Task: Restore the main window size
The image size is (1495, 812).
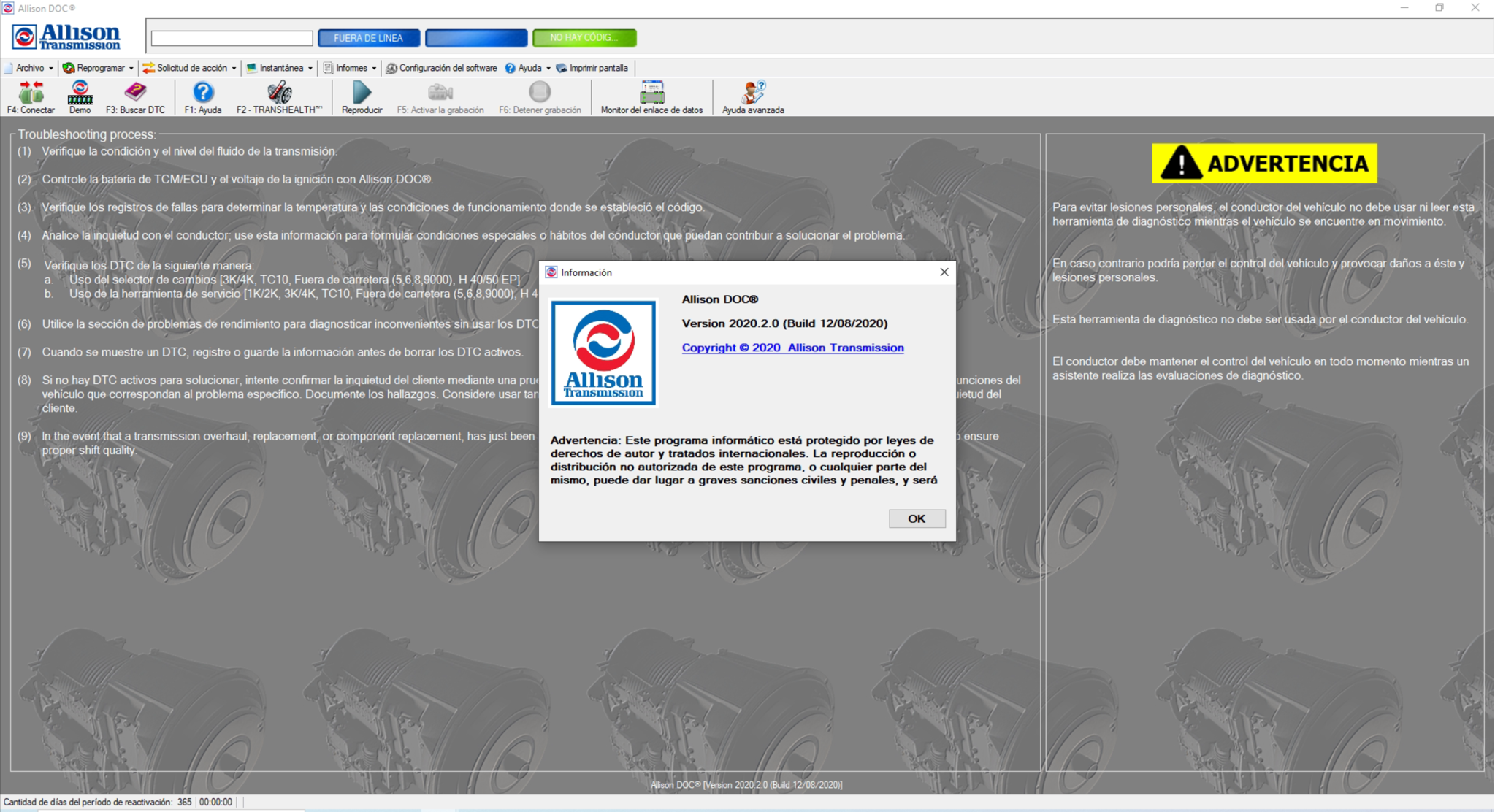Action: [x=1439, y=8]
